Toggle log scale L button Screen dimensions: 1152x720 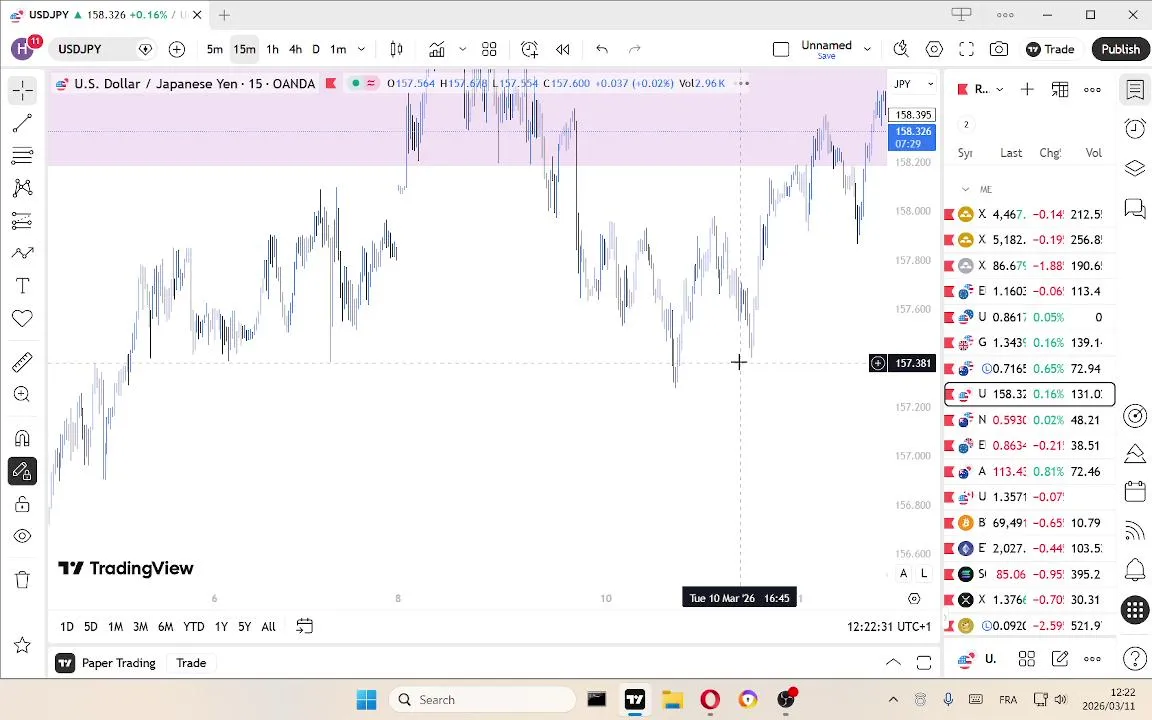924,574
